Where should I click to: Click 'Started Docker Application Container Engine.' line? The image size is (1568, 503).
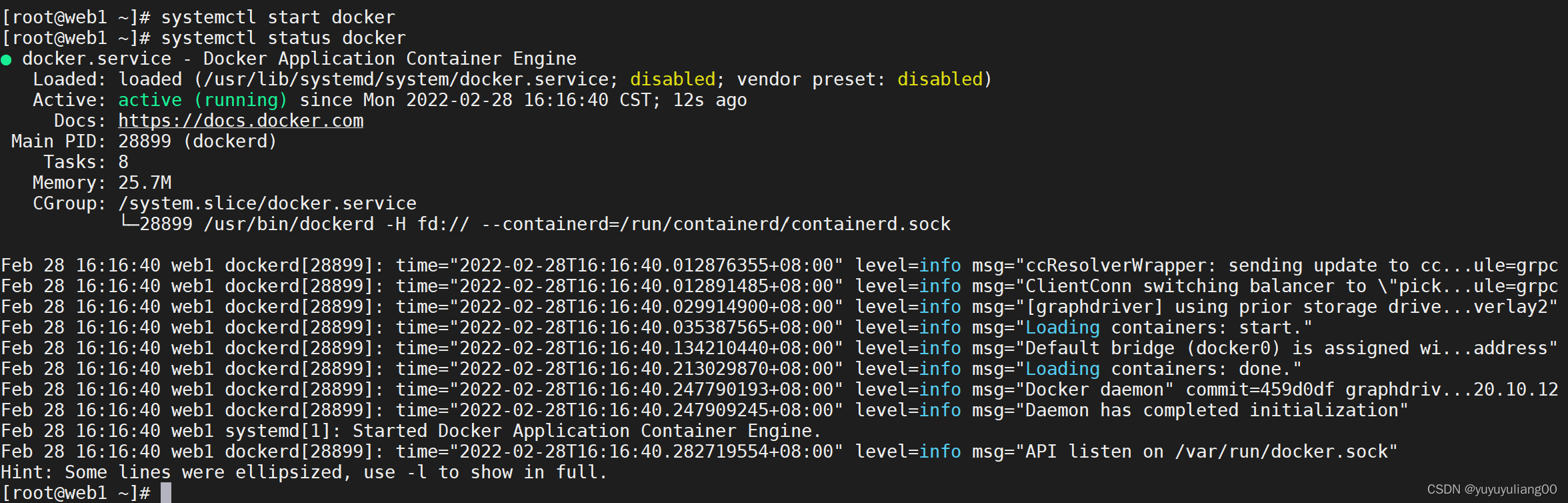click(587, 431)
